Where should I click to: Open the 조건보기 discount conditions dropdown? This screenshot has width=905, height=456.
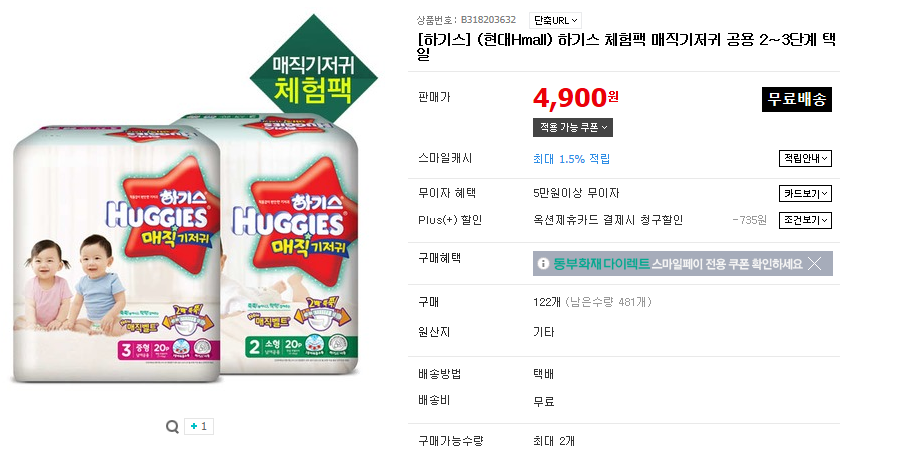[x=805, y=220]
